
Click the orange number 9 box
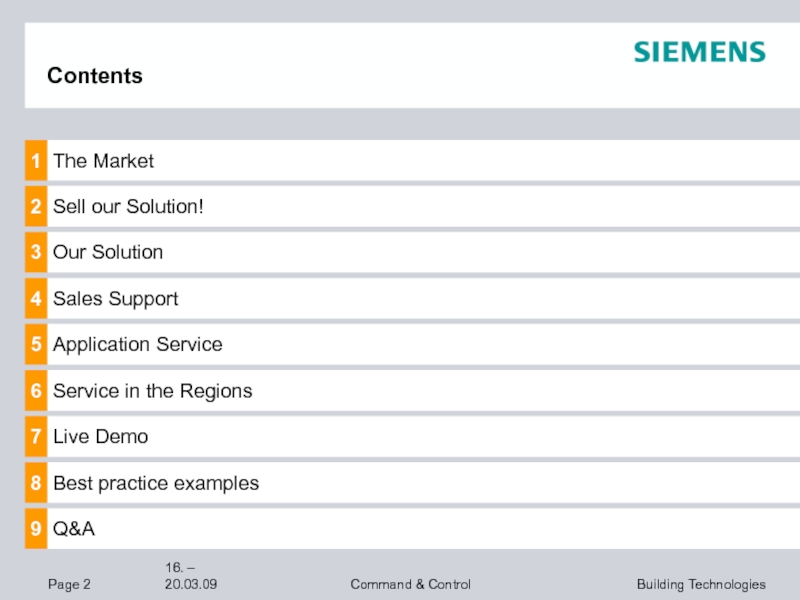coord(36,529)
